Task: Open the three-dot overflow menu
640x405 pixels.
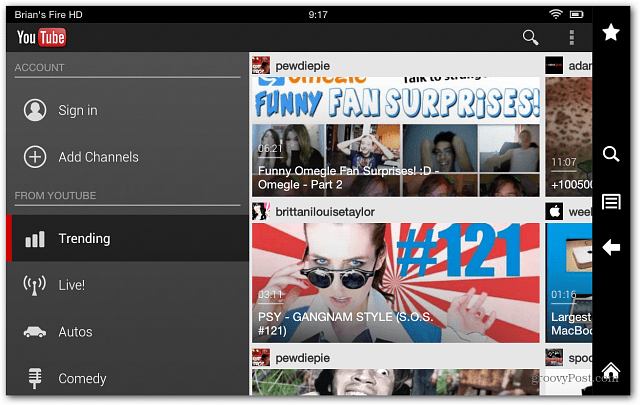Action: point(571,38)
